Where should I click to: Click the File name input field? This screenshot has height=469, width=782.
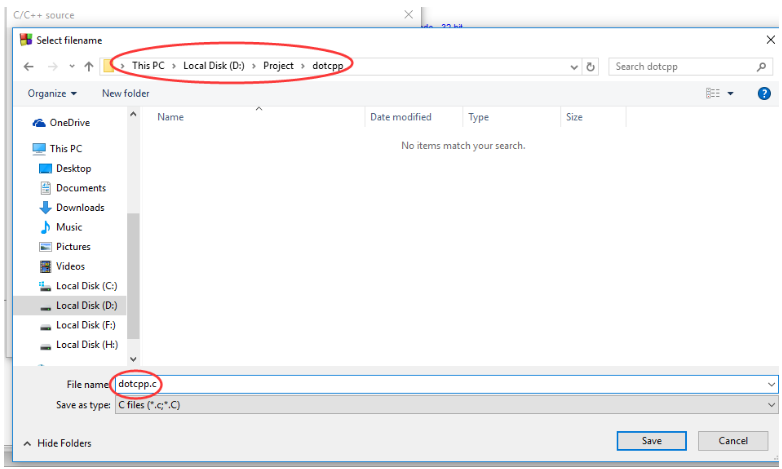tap(446, 384)
